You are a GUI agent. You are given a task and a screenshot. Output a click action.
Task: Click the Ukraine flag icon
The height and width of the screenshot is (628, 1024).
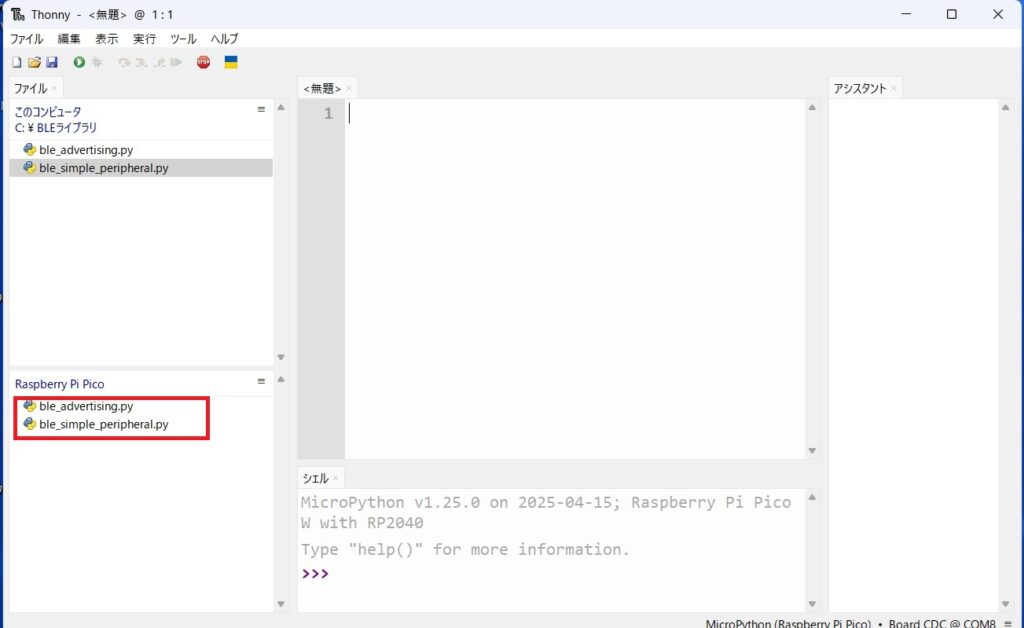[x=231, y=63]
